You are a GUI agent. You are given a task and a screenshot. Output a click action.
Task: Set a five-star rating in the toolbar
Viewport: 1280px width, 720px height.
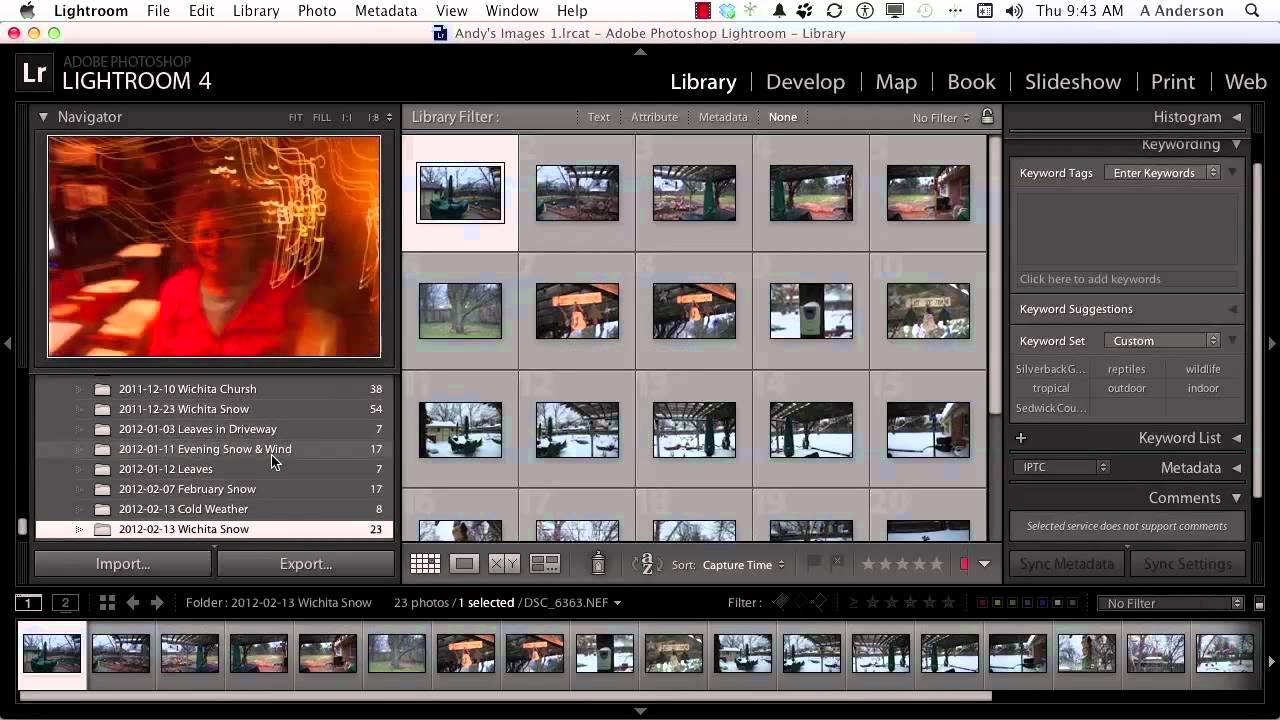[x=937, y=563]
